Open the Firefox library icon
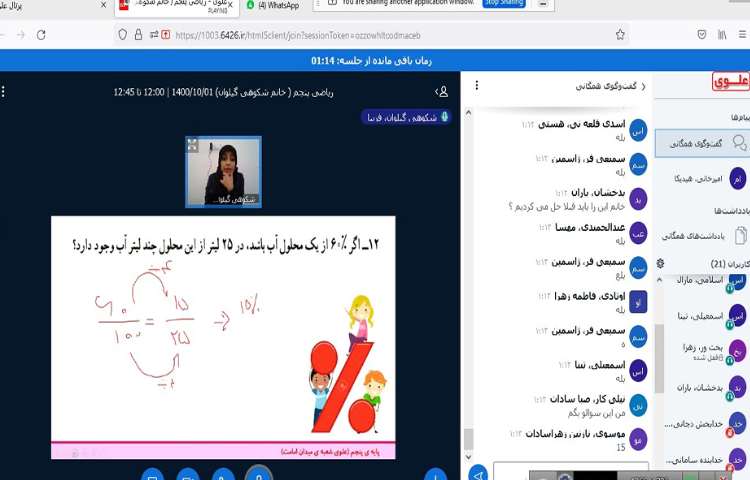The height and width of the screenshot is (480, 750). click(x=722, y=34)
